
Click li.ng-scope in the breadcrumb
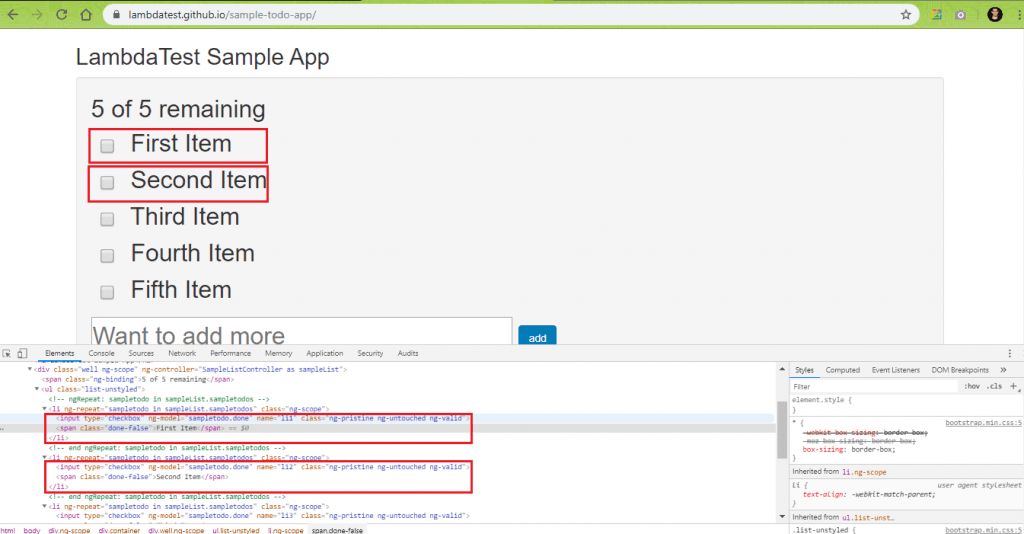(x=285, y=530)
